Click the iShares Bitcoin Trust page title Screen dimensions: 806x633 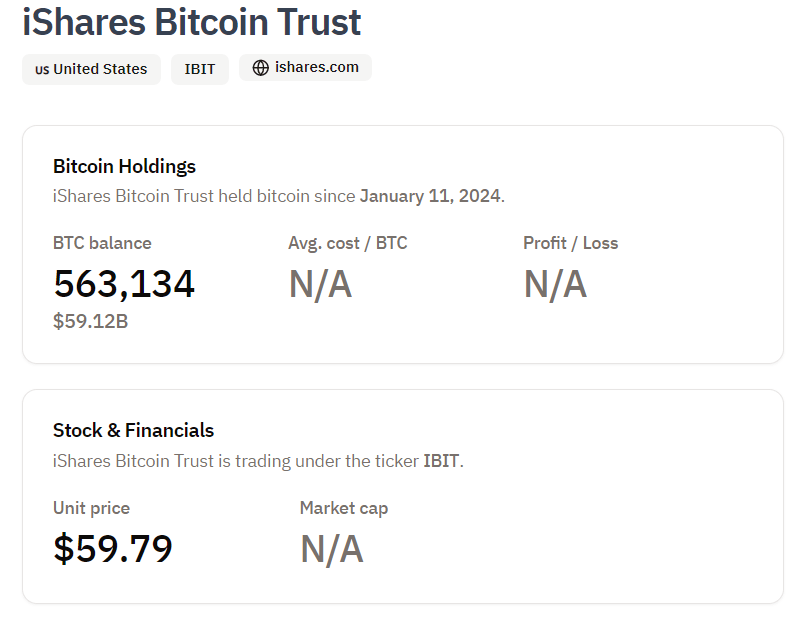192,22
